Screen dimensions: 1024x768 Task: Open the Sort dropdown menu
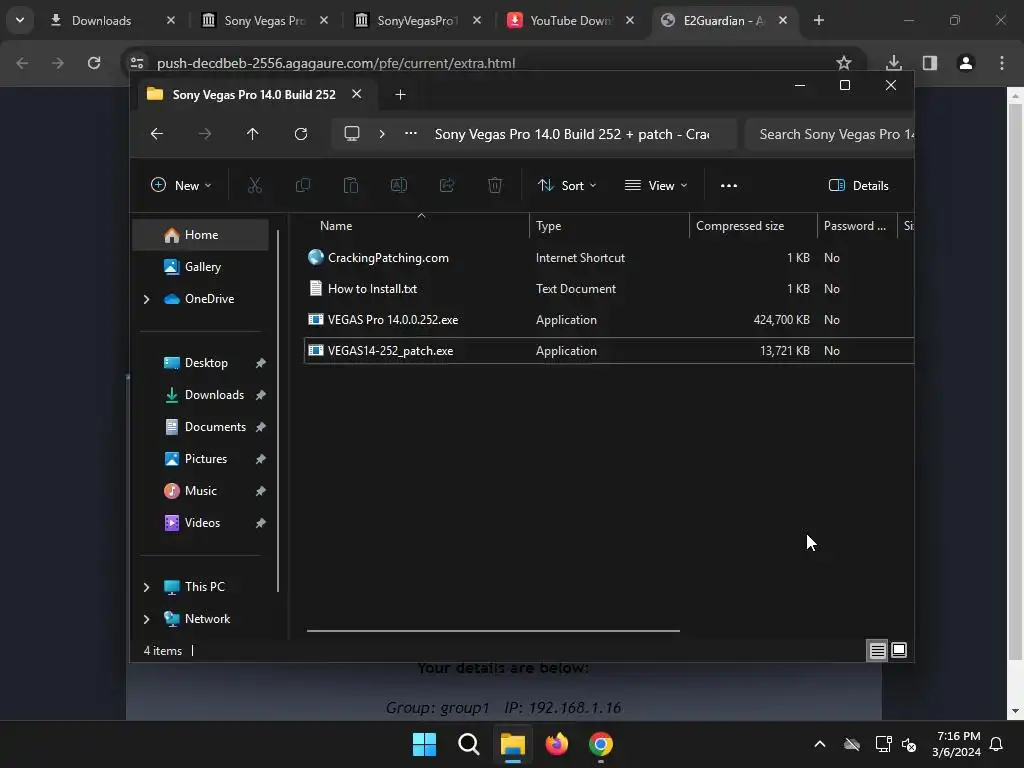[567, 185]
